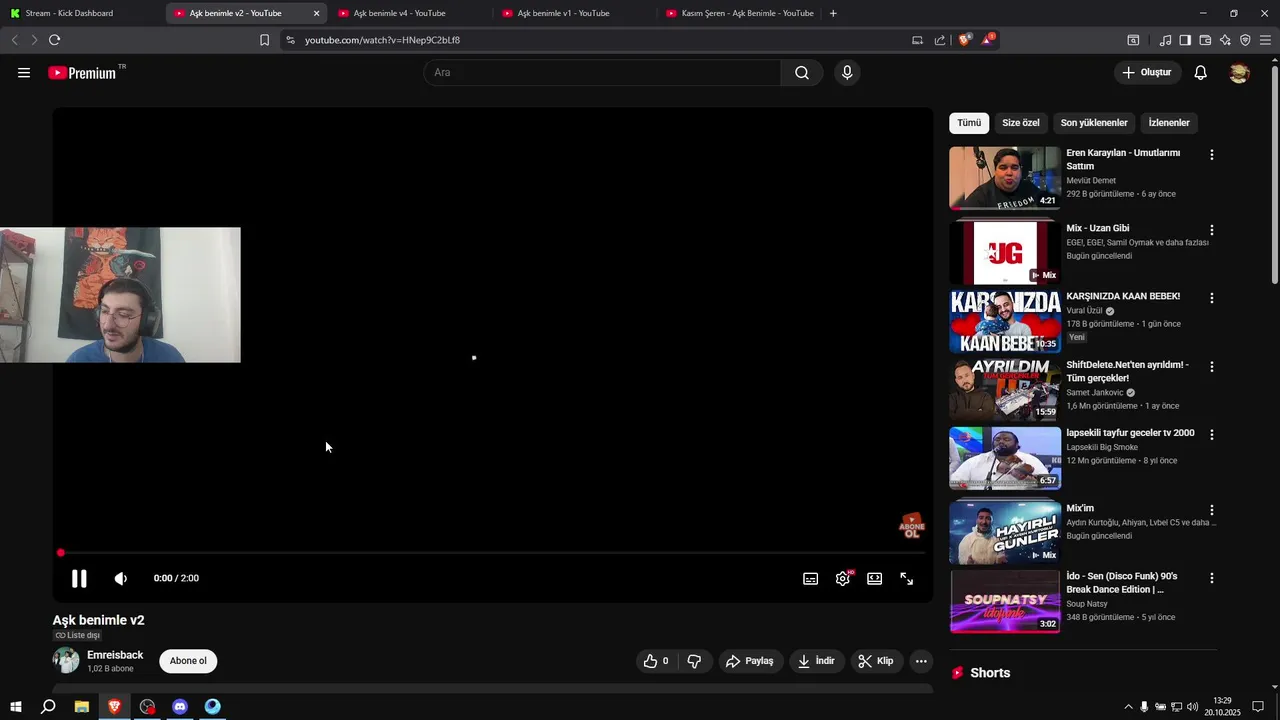Open lapsekili tayfur geceler tv 2000 title
This screenshot has width=1280, height=720.
tap(1130, 433)
